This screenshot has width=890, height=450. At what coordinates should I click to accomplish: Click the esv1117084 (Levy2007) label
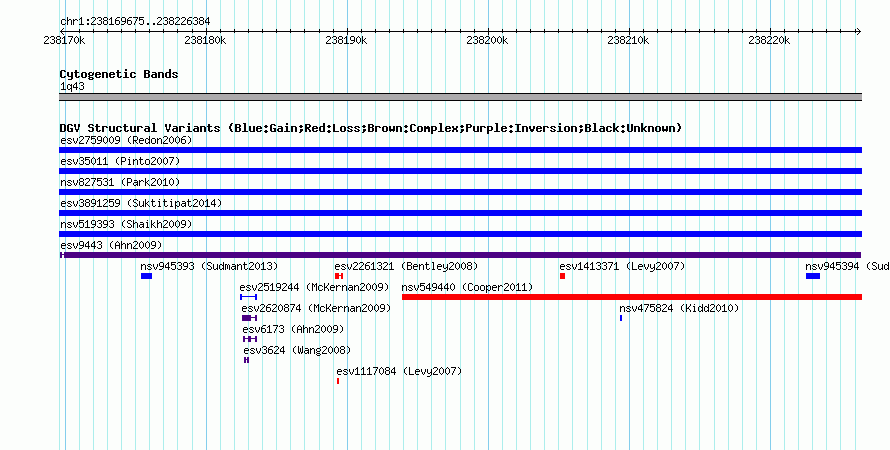click(400, 371)
